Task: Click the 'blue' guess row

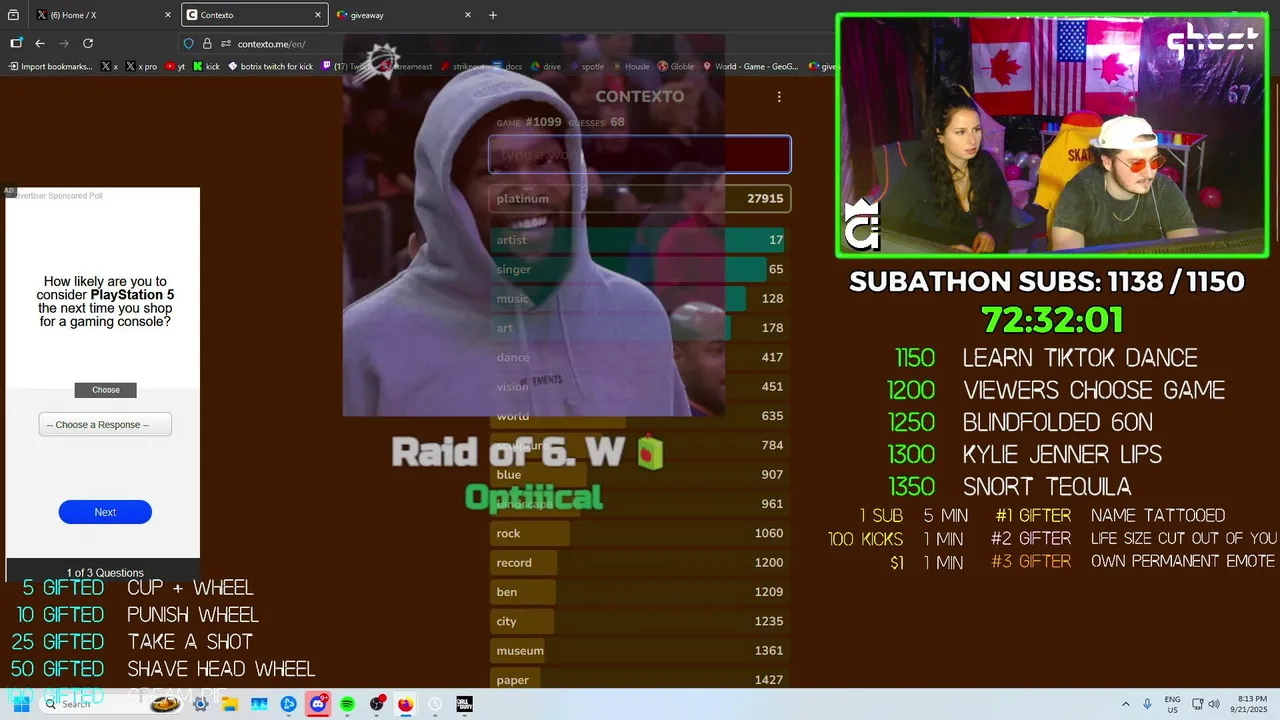Action: (640, 474)
